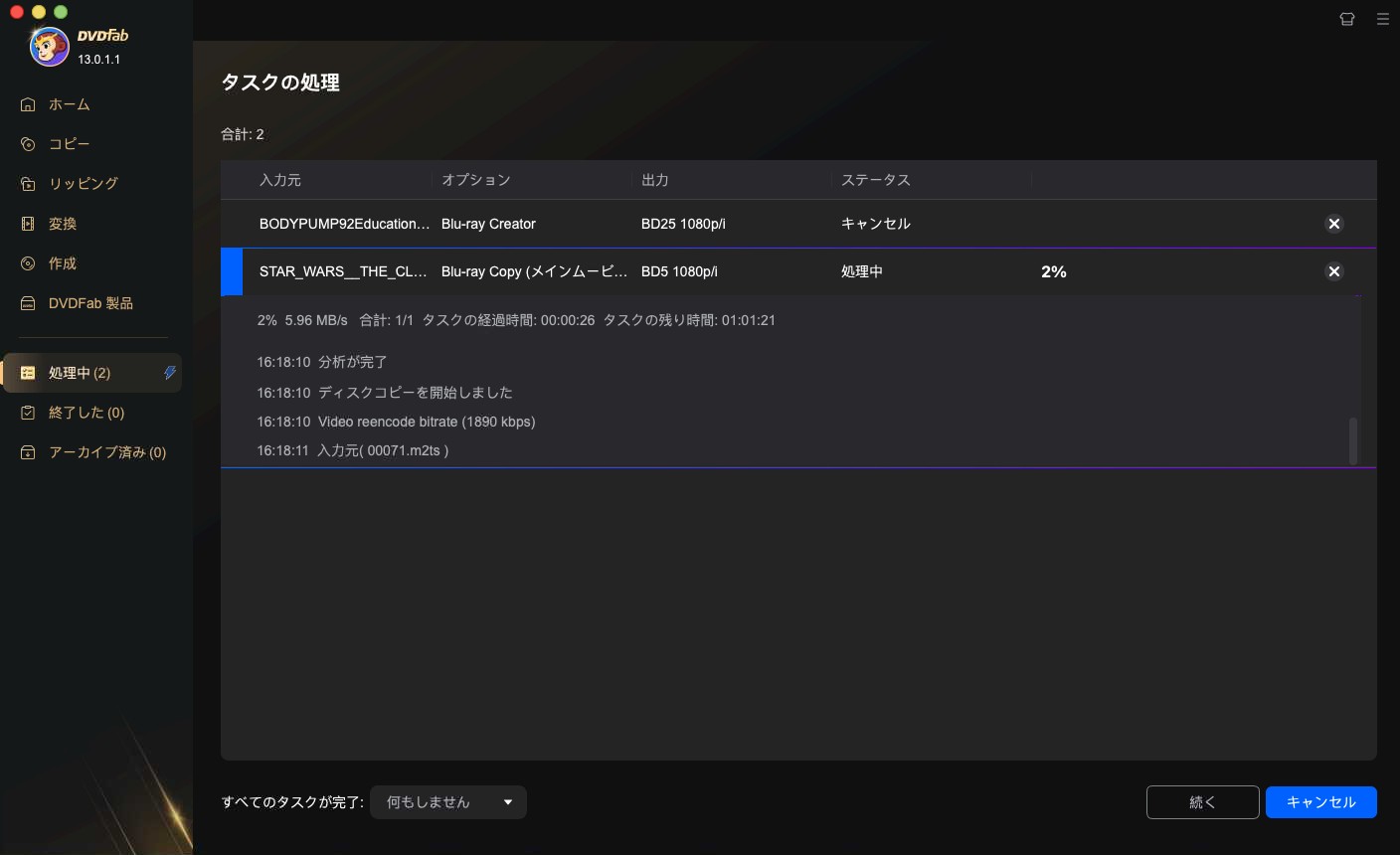Viewport: 1400px width, 855px height.
Task: Click the ステータス column header
Action: coord(876,180)
